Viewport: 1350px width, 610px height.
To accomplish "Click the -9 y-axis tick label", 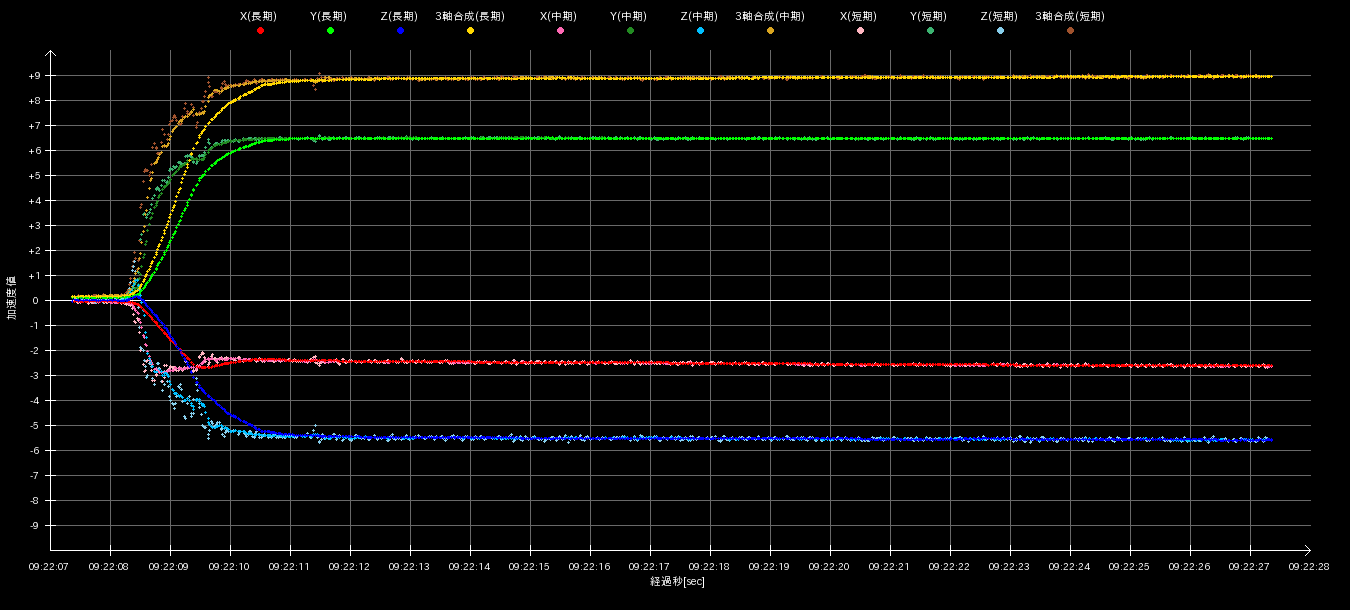I will tap(34, 525).
